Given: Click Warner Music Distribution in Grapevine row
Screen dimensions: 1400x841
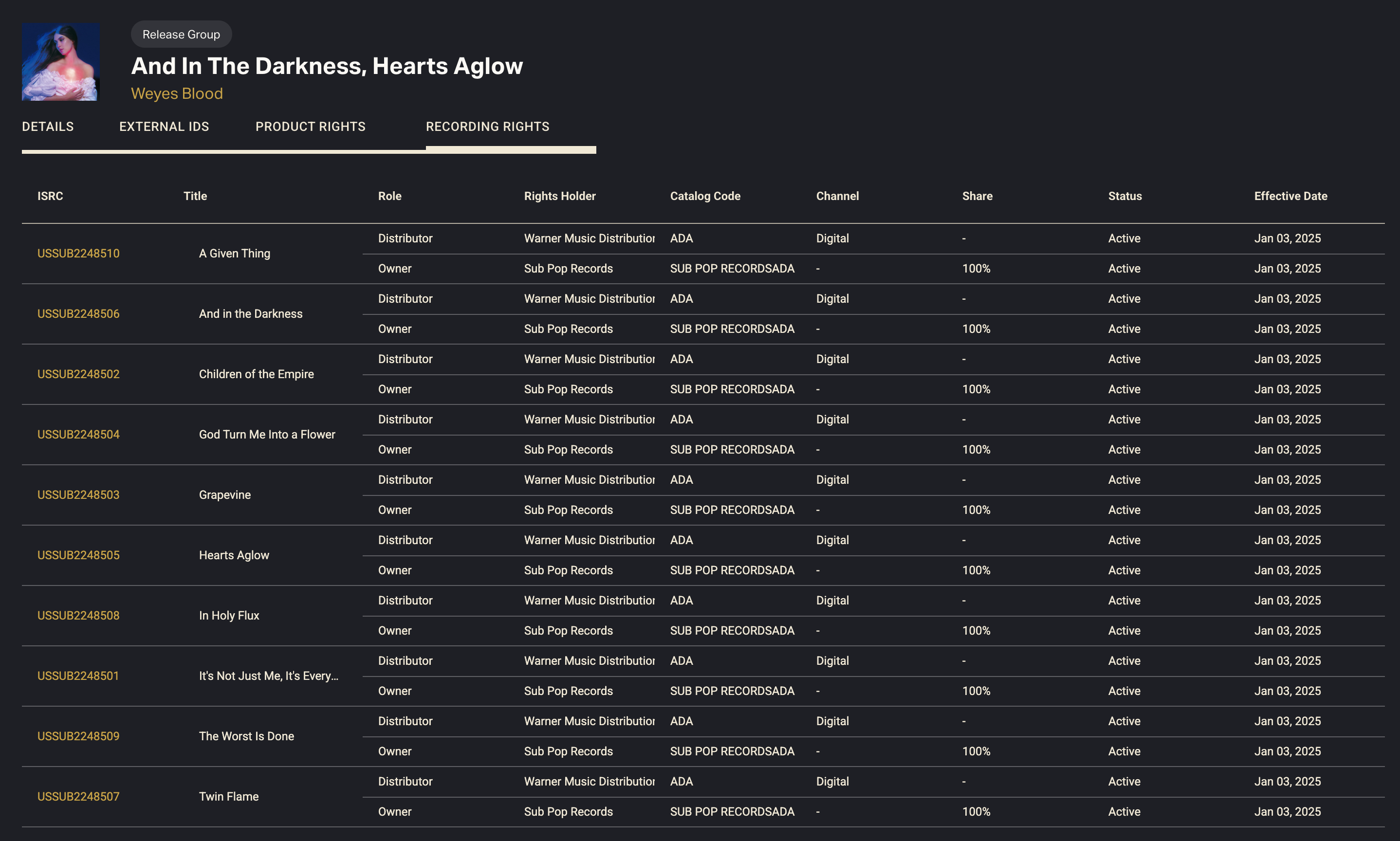Looking at the screenshot, I should point(589,479).
